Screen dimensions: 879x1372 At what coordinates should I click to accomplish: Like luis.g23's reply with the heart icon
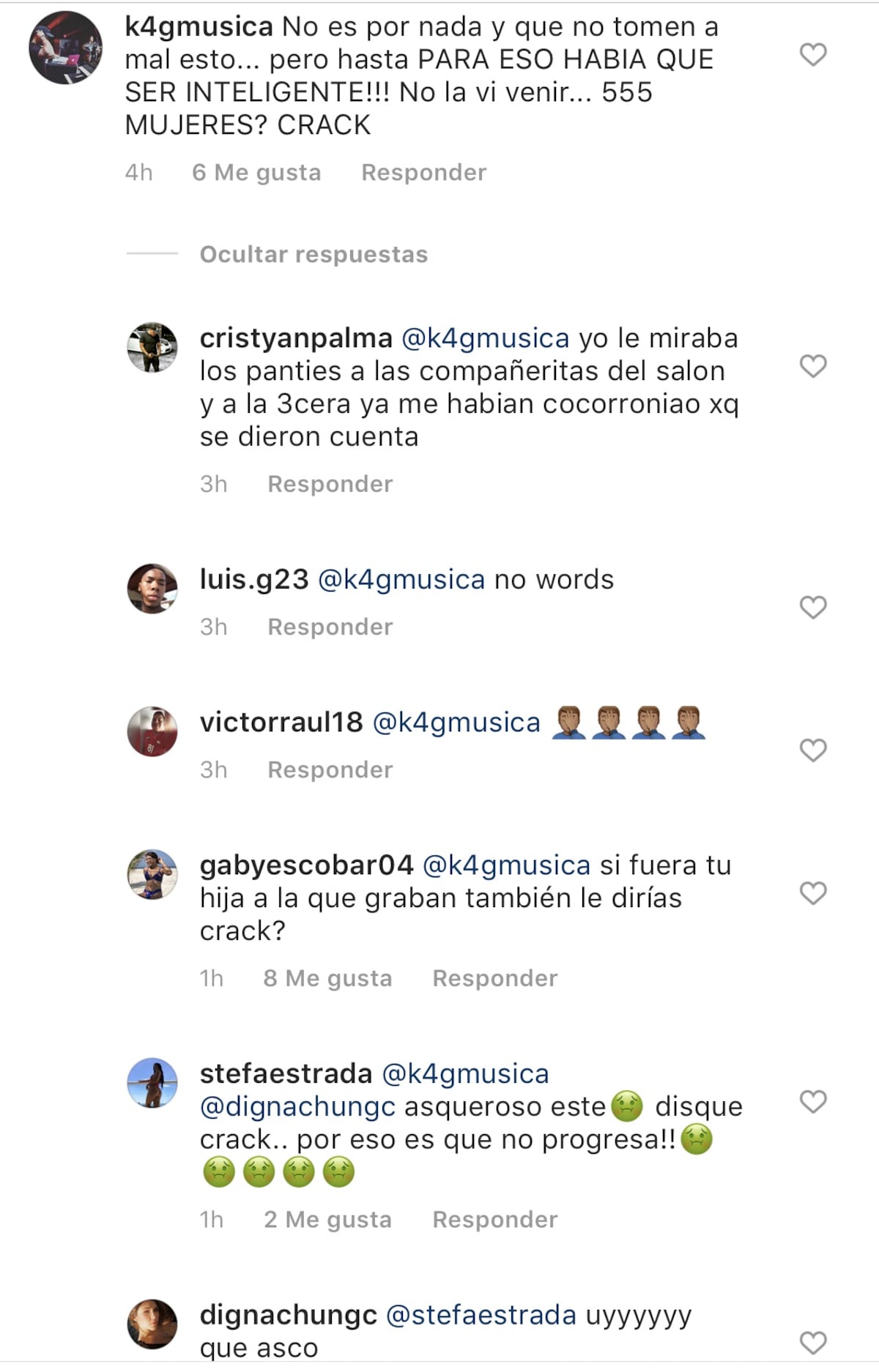(x=812, y=605)
